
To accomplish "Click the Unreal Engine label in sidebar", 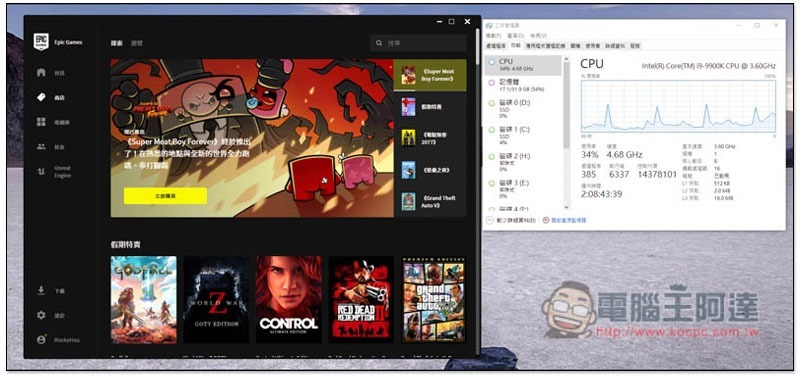I will [62, 171].
